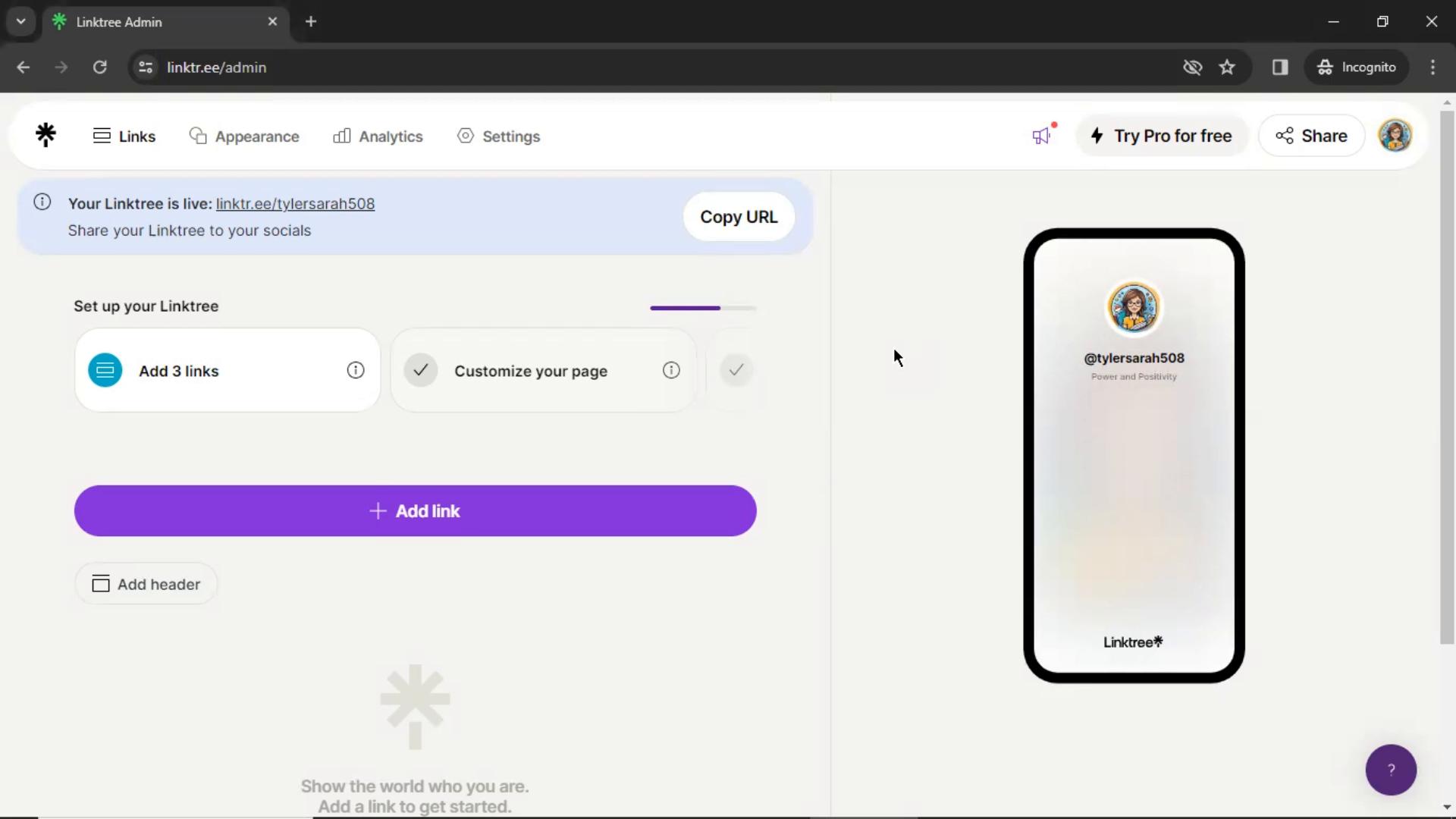Expand the Add 3 links info tooltip
This screenshot has height=819, width=1456.
click(x=356, y=370)
